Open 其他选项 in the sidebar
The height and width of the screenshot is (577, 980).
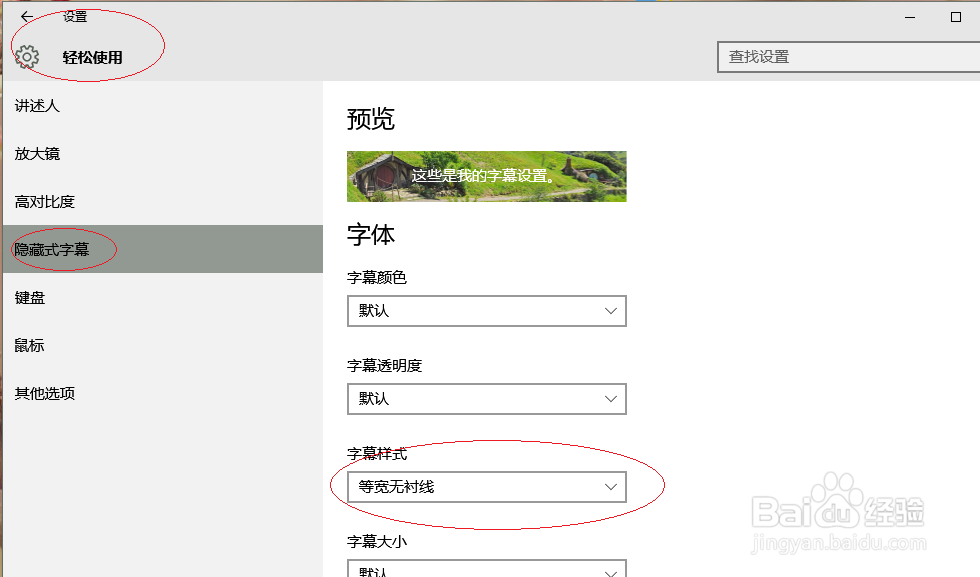click(x=162, y=393)
